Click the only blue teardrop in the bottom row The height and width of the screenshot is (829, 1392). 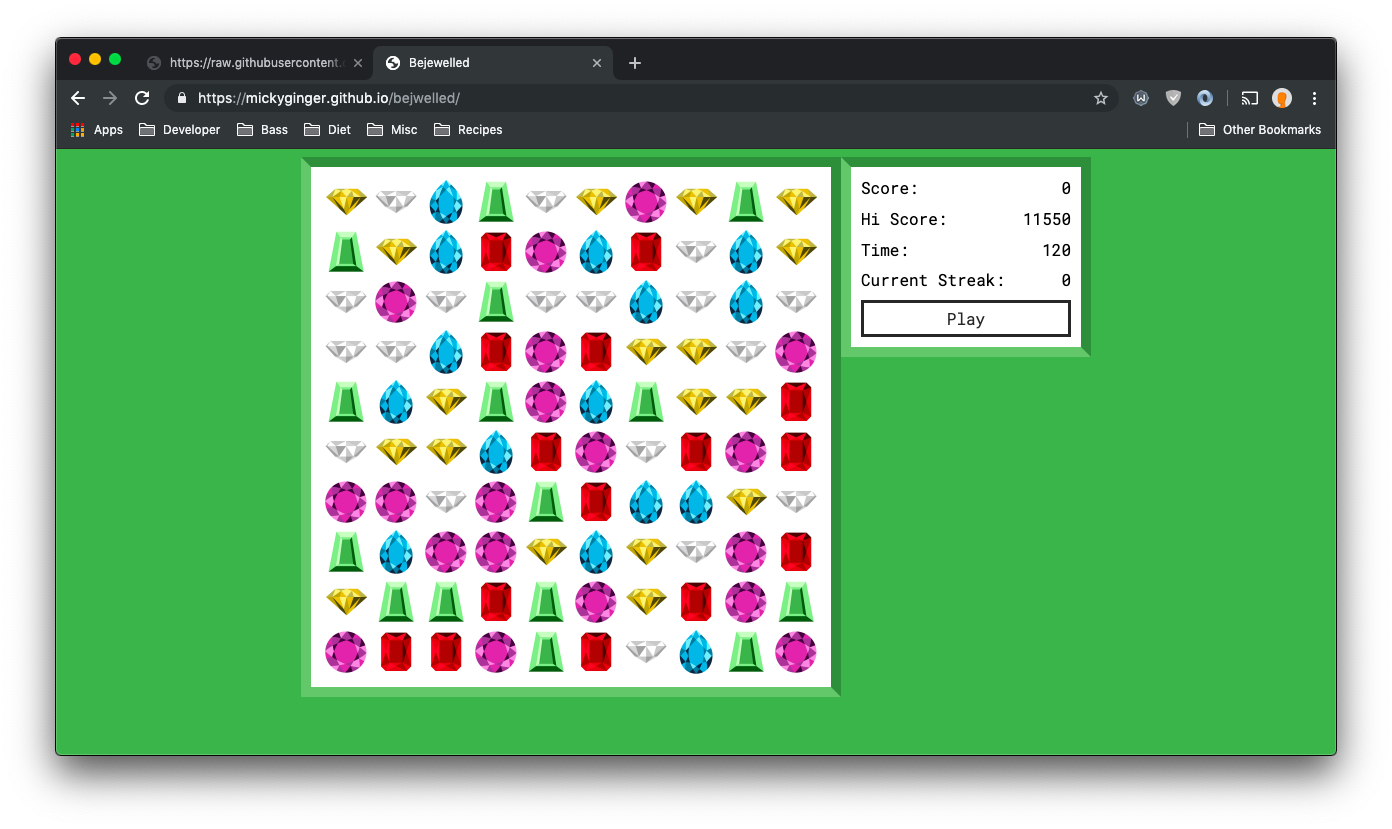(696, 651)
